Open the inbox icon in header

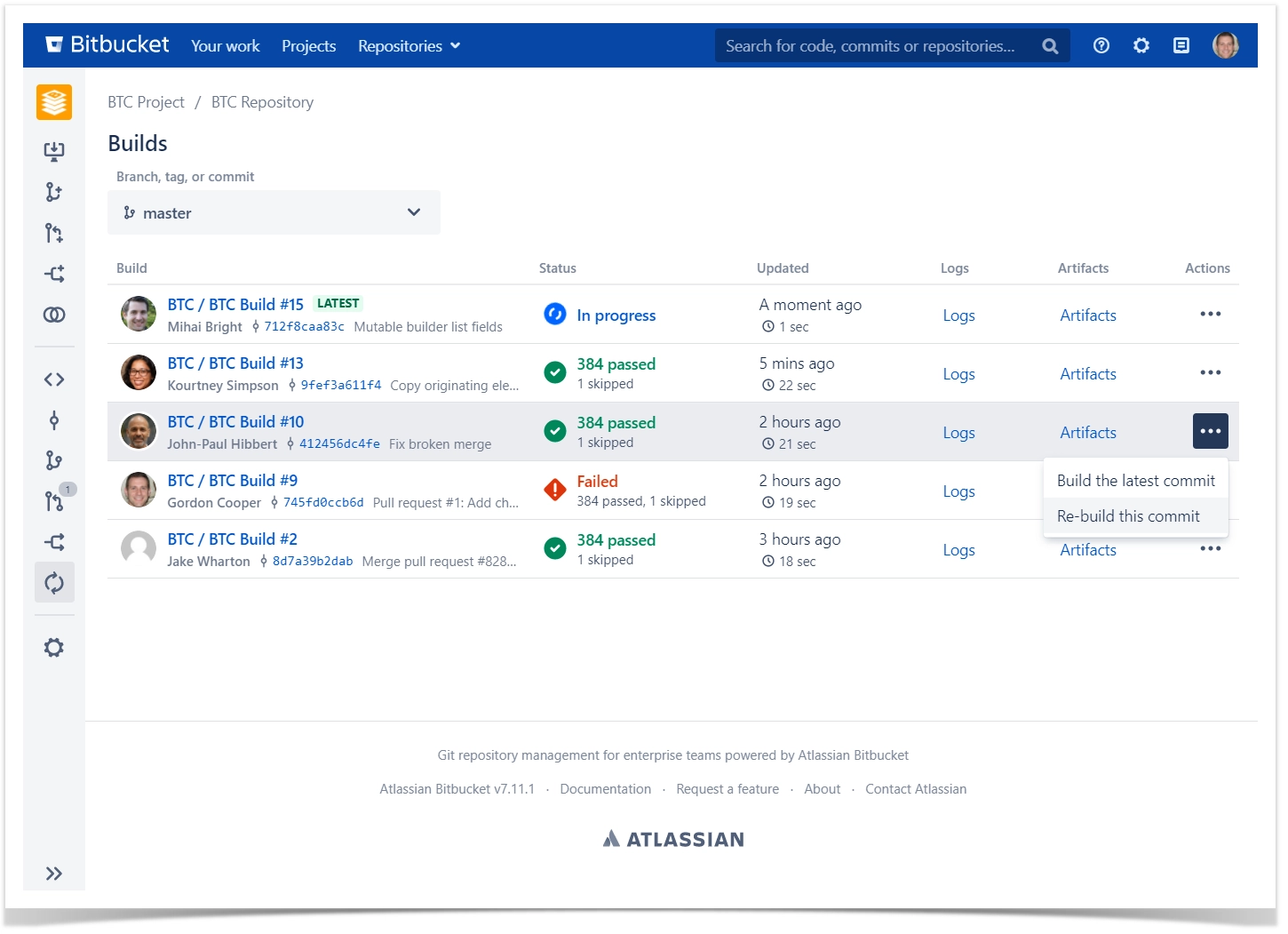[x=1181, y=45]
